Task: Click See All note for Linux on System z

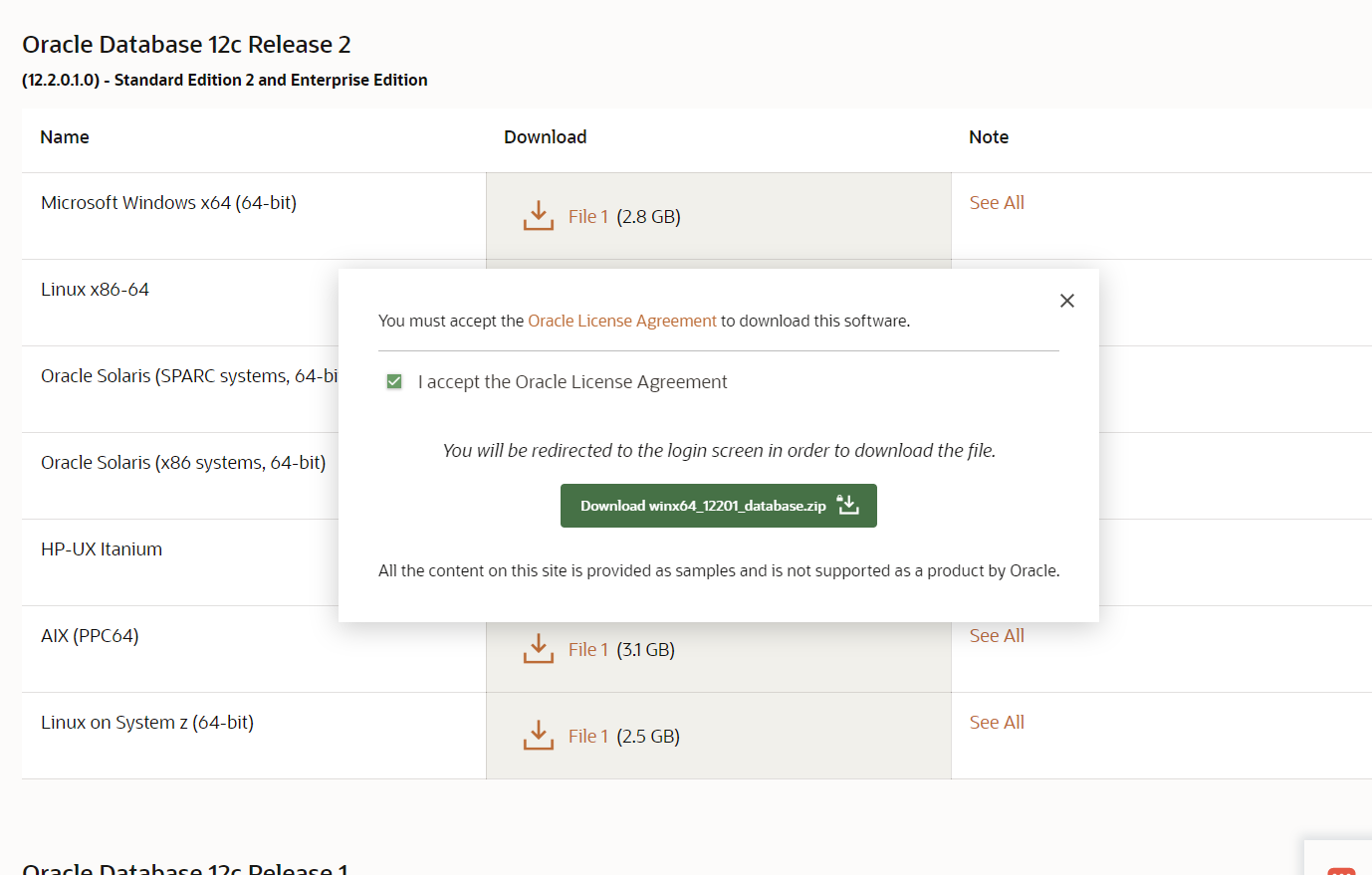Action: coord(997,722)
